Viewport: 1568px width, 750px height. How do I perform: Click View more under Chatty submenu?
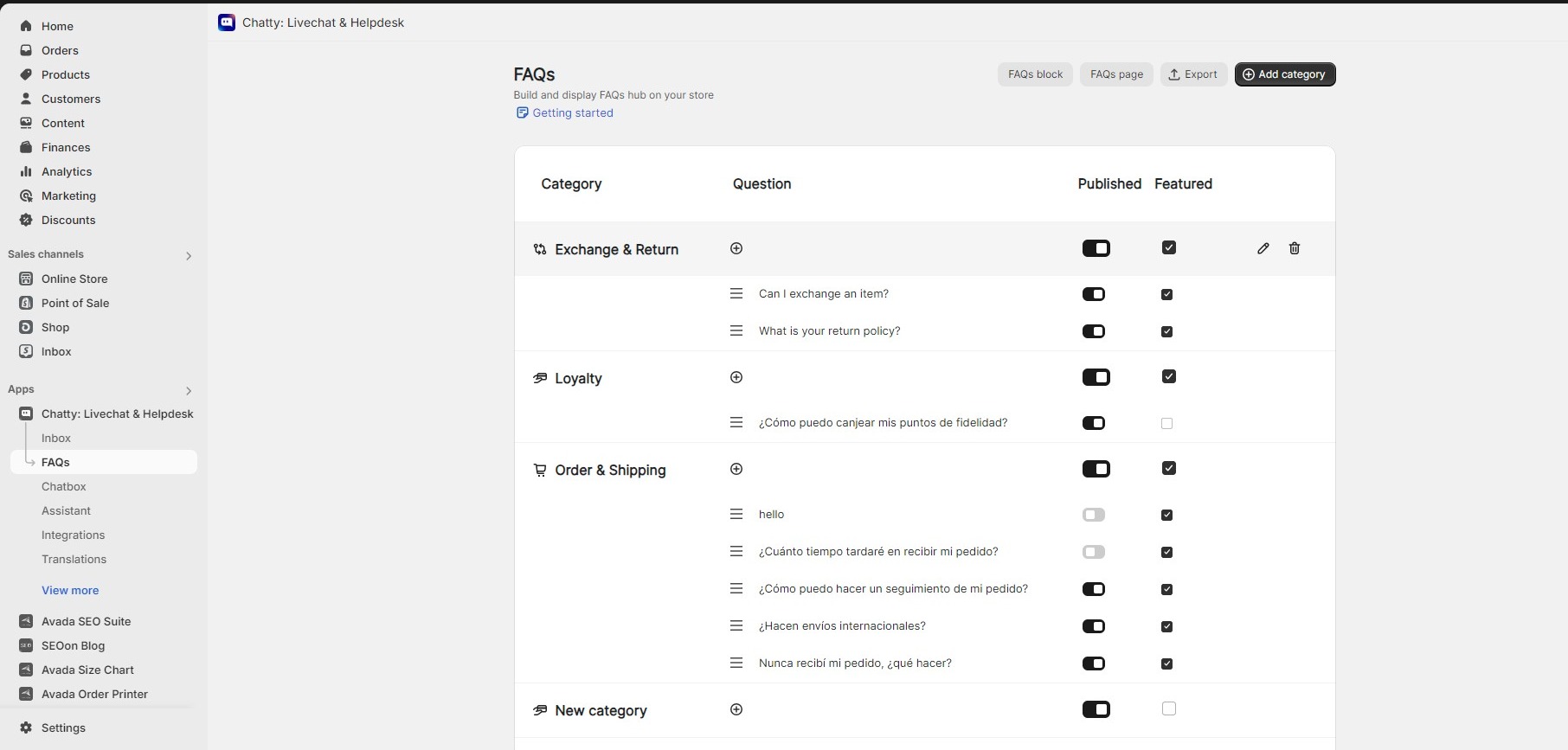(70, 590)
